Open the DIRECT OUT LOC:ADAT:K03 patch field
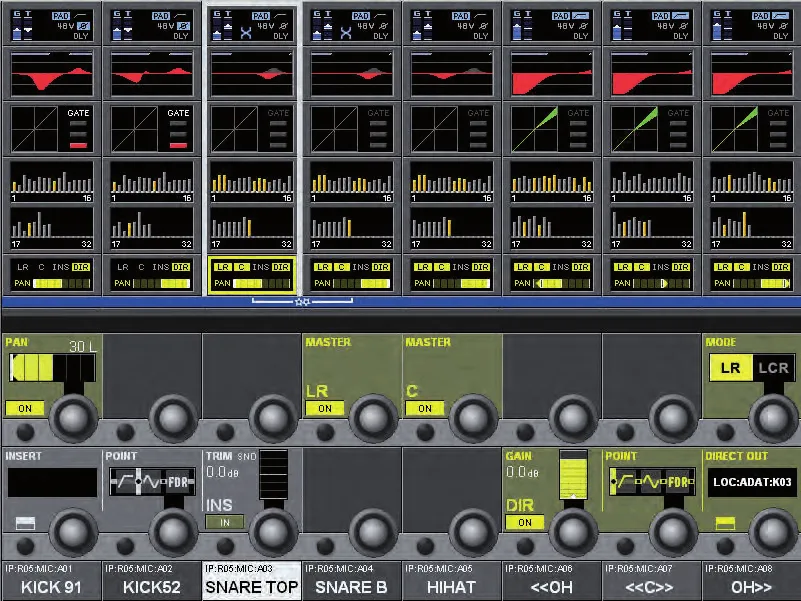801x601 pixels. tap(752, 482)
